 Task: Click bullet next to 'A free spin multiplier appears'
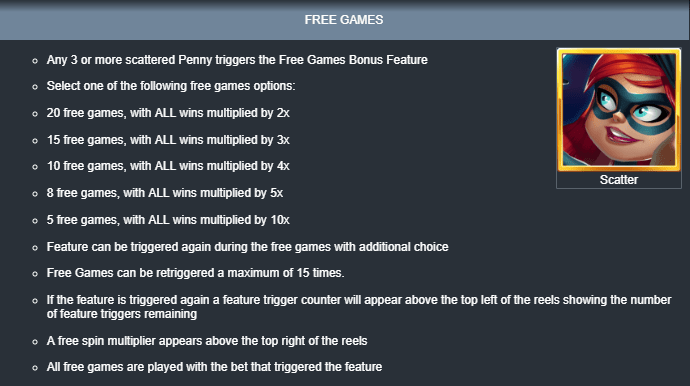point(35,342)
